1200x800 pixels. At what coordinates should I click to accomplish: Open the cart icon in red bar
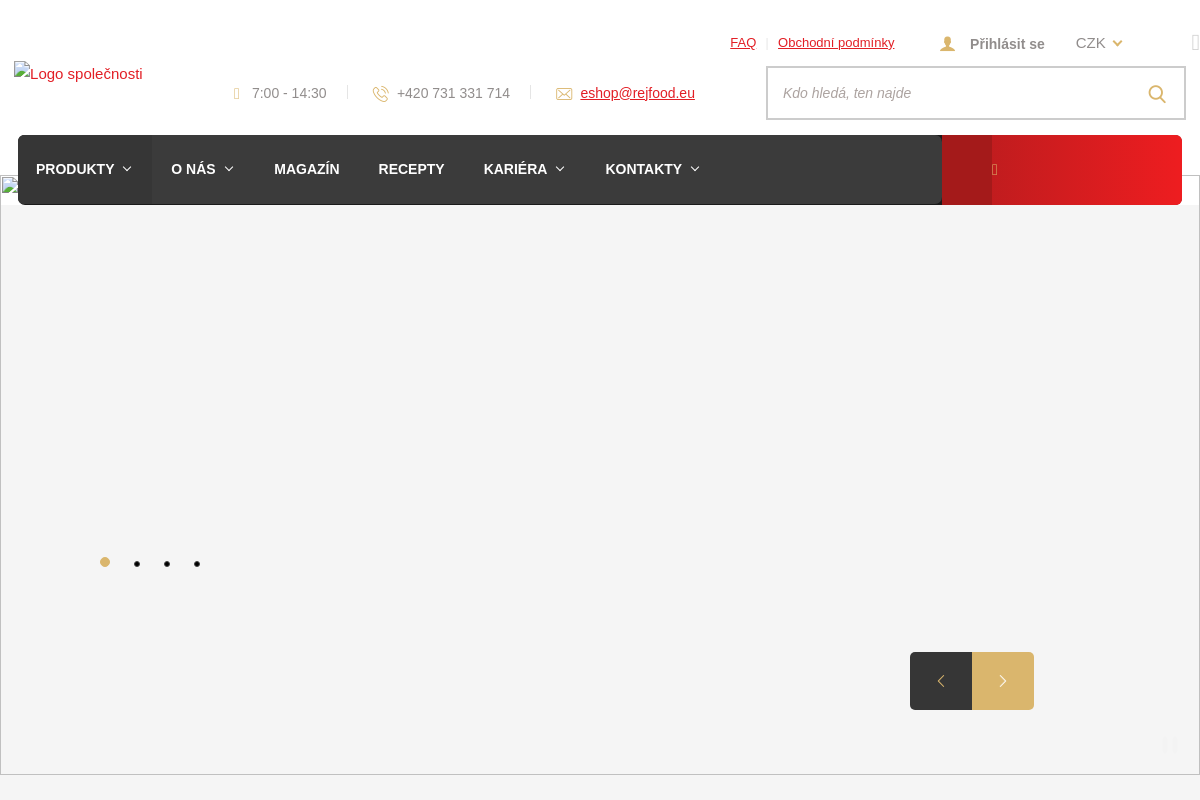click(x=994, y=170)
